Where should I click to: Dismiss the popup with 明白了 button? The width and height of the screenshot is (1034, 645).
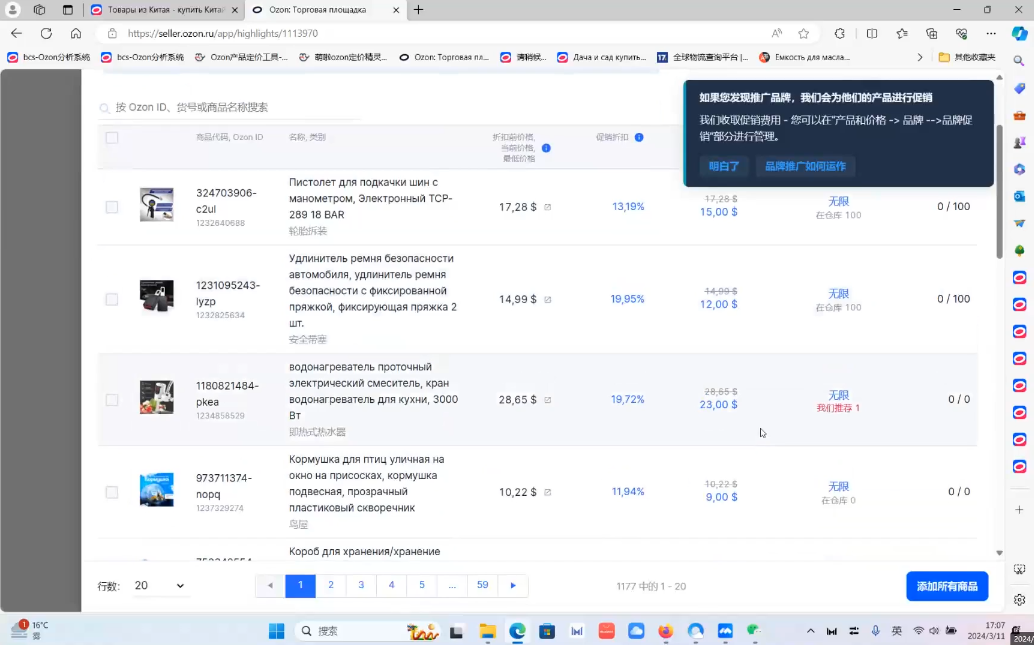[x=723, y=166]
